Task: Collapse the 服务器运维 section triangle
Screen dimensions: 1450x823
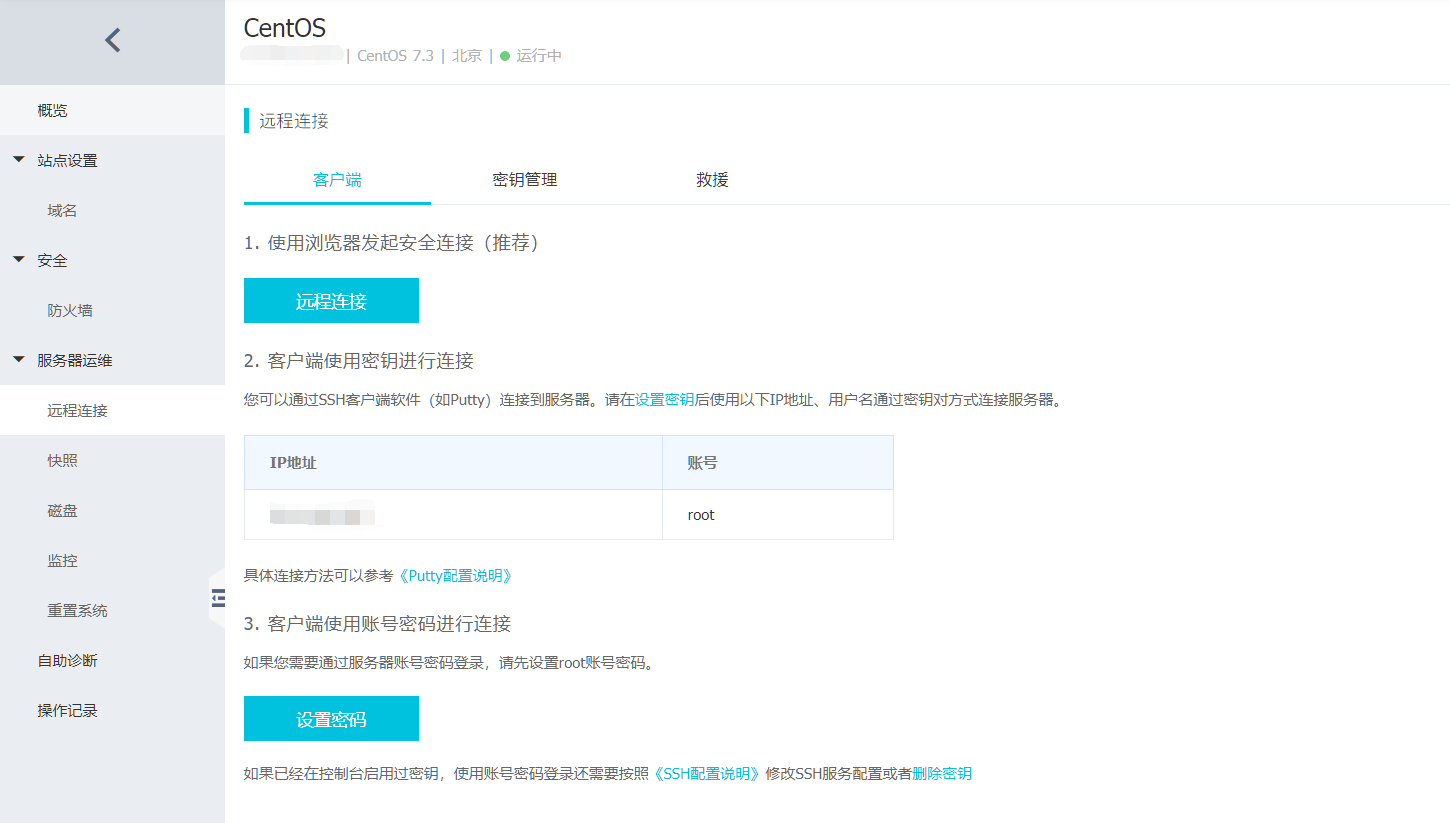Action: 18,360
